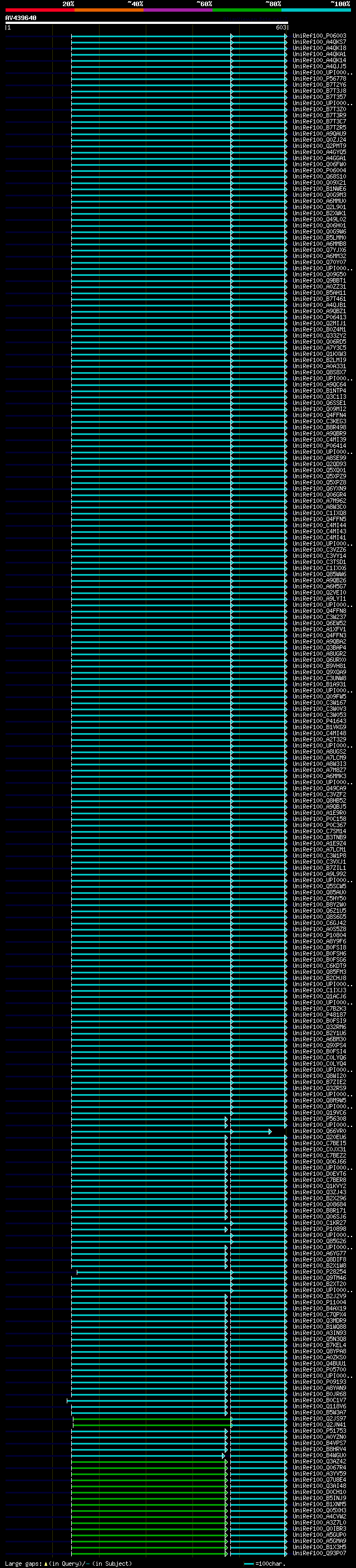
Task: Select the UniRef100_B7T3C7 label
Action: click(x=319, y=122)
